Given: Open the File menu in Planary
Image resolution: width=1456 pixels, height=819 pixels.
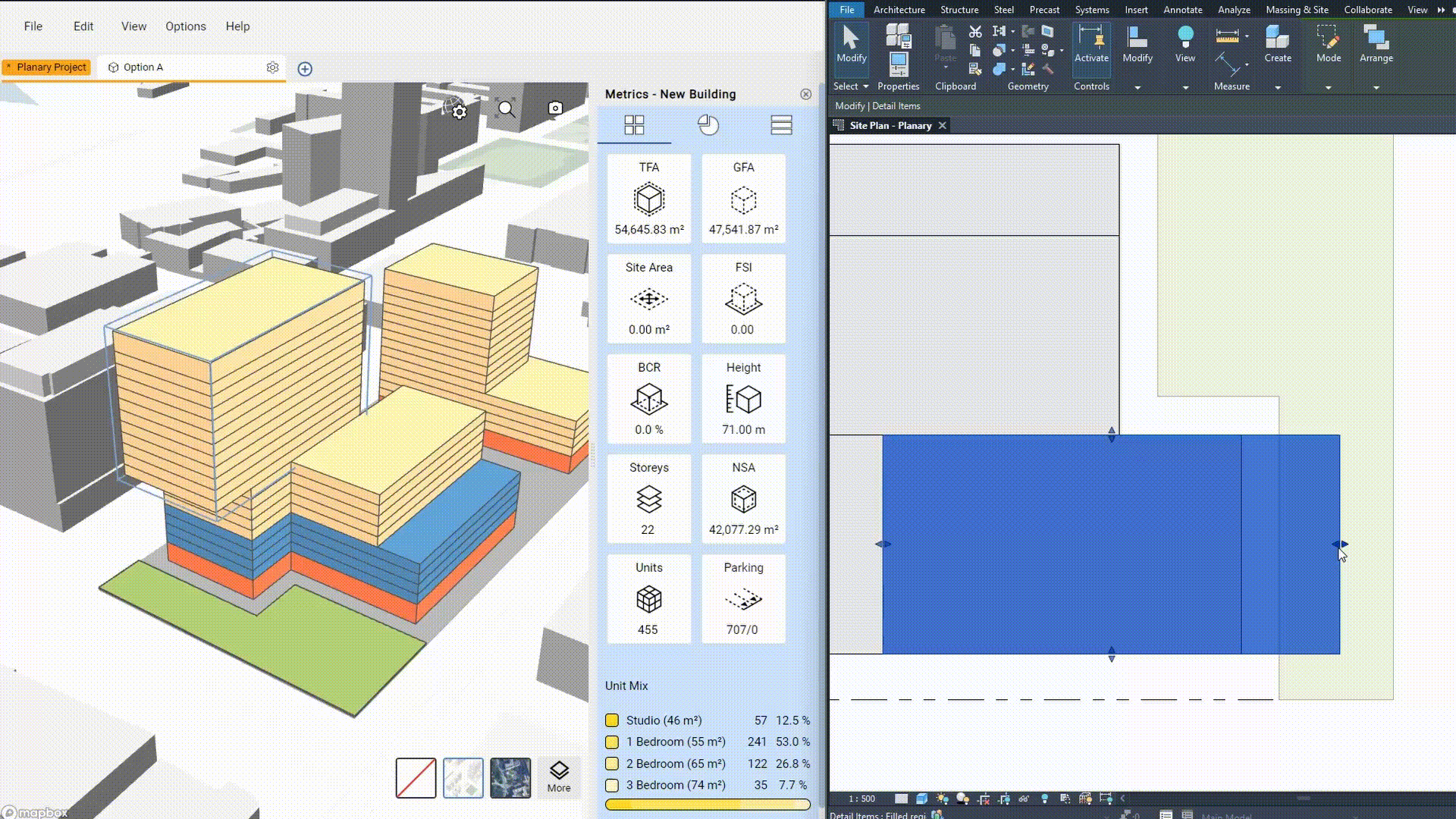Looking at the screenshot, I should 33,26.
